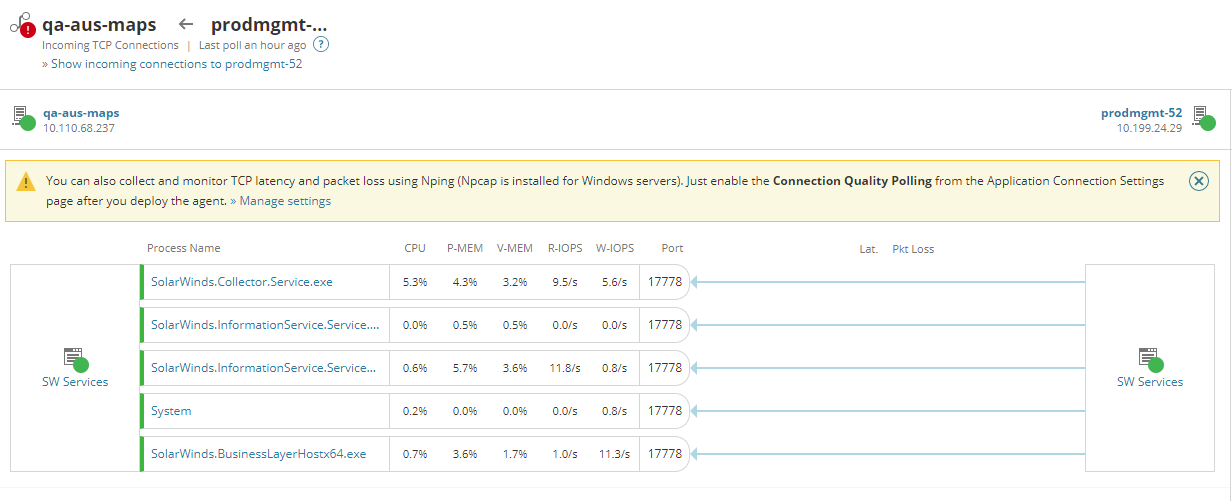This screenshot has height=501, width=1232.
Task: Click port 17778 in the Collector Service row
Action: click(x=665, y=282)
